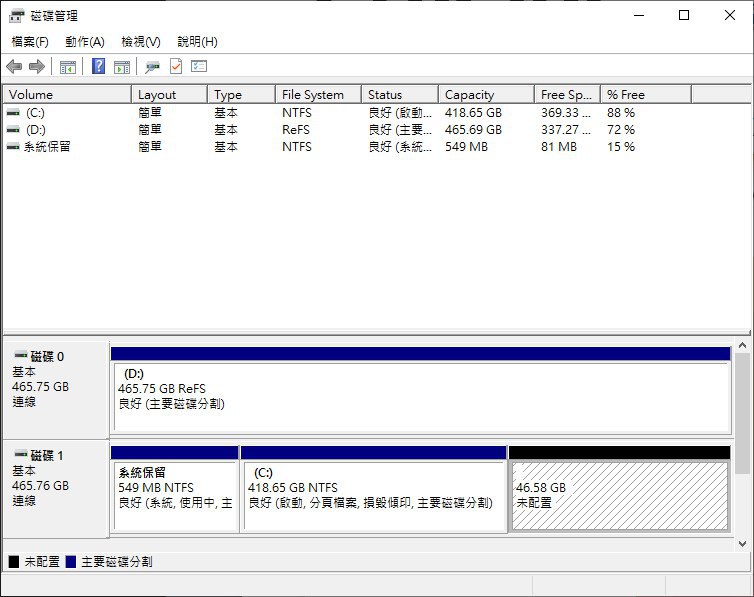This screenshot has height=597, width=754.
Task: Select the (D:) volume in the list
Action: [x=36, y=130]
